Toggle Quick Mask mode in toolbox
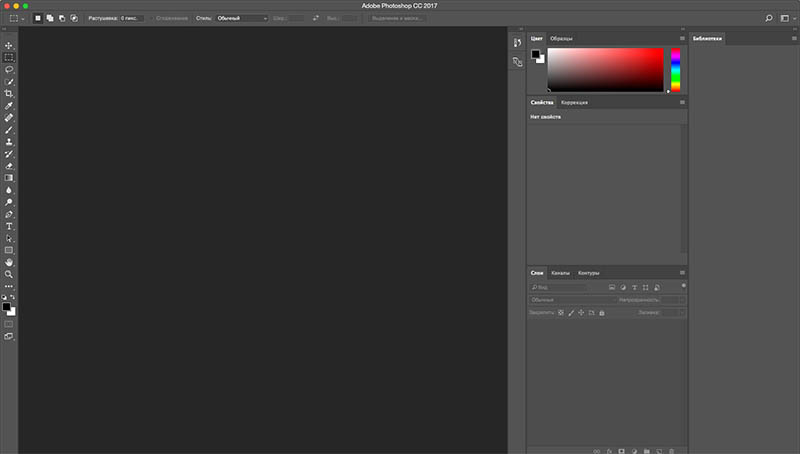The image size is (800, 454). (x=9, y=324)
